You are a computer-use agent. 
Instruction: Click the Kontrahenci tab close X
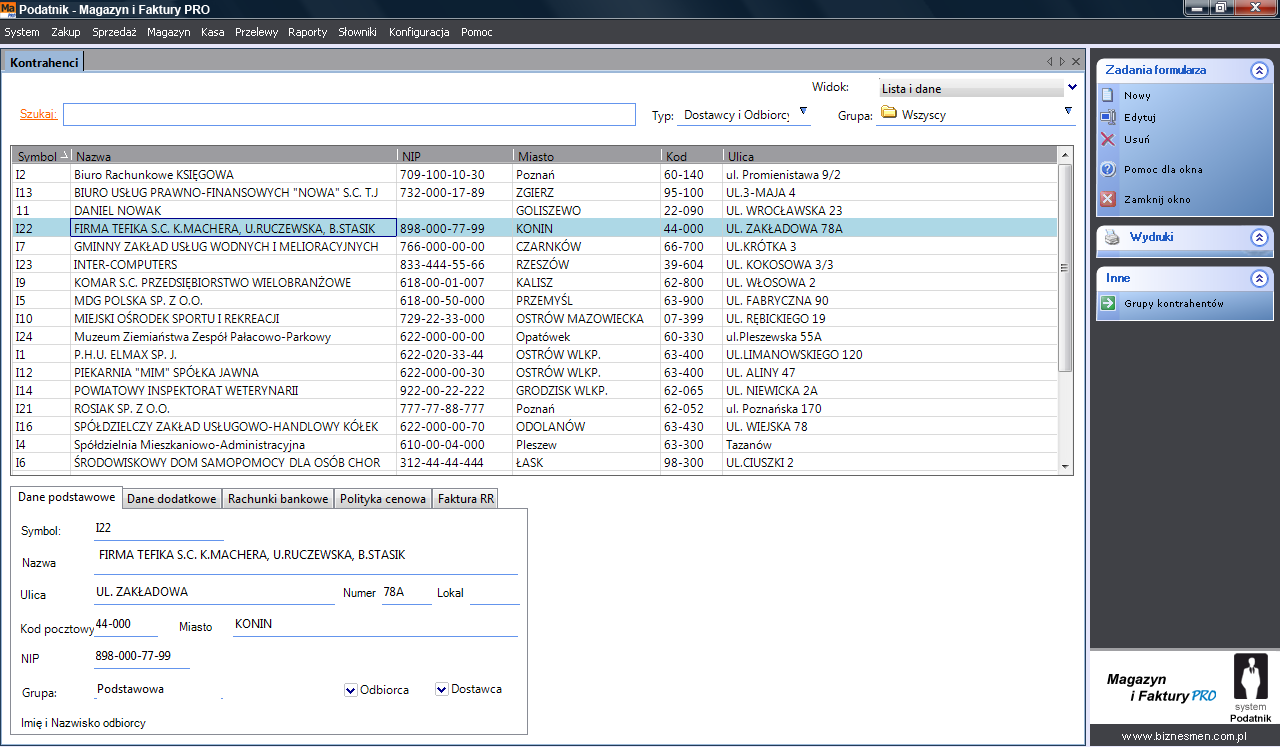point(1076,62)
